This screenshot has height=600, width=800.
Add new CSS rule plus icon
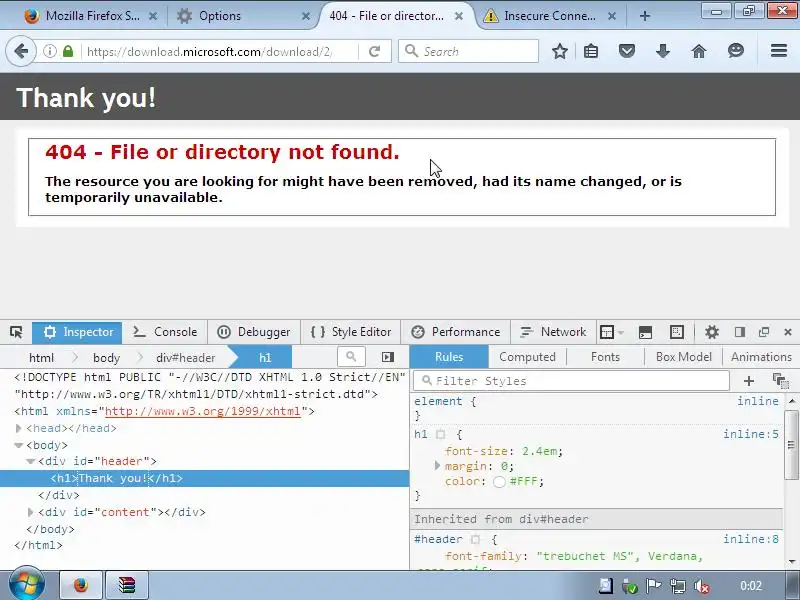748,381
